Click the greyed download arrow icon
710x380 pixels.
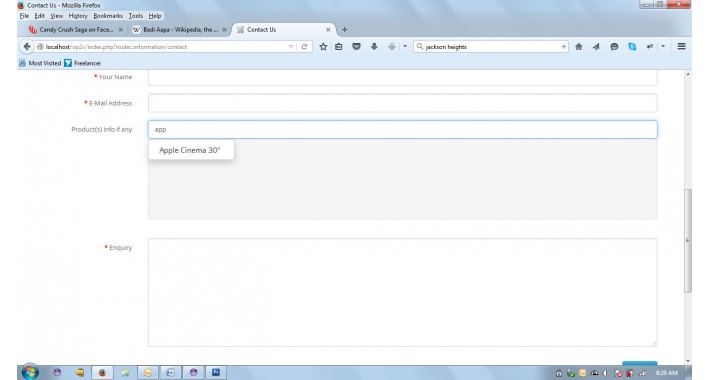(x=392, y=47)
